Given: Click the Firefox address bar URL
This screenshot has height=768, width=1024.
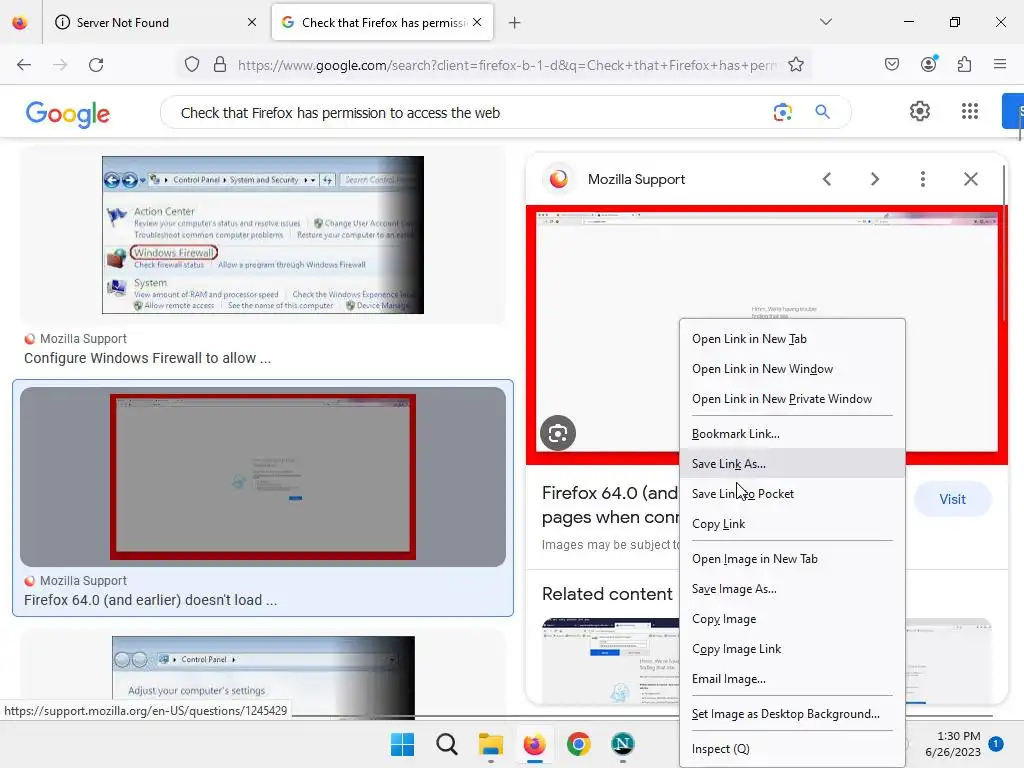Looking at the screenshot, I should point(507,65).
